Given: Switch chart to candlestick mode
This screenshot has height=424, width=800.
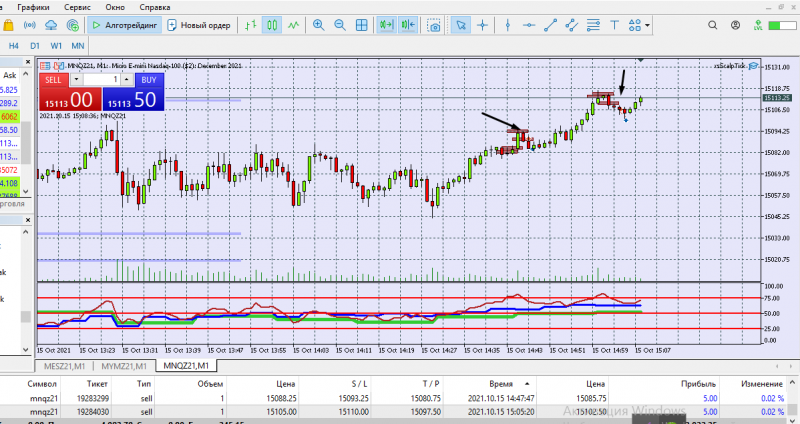Looking at the screenshot, I should pyautogui.click(x=271, y=25).
